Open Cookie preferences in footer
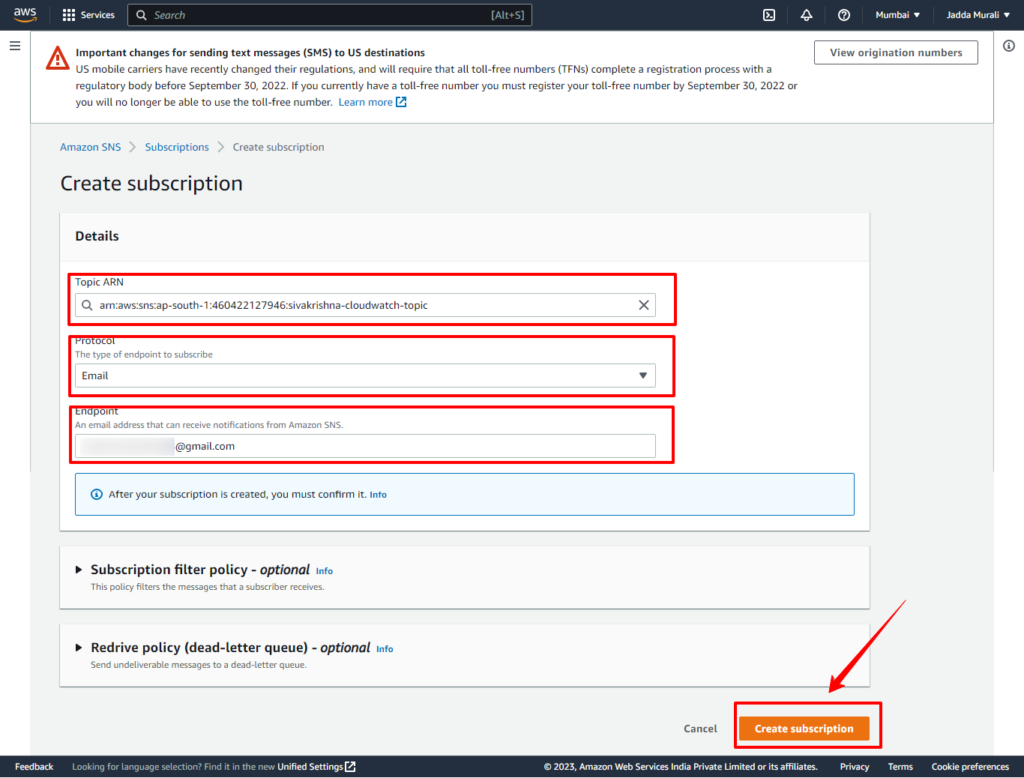 click(x=970, y=766)
